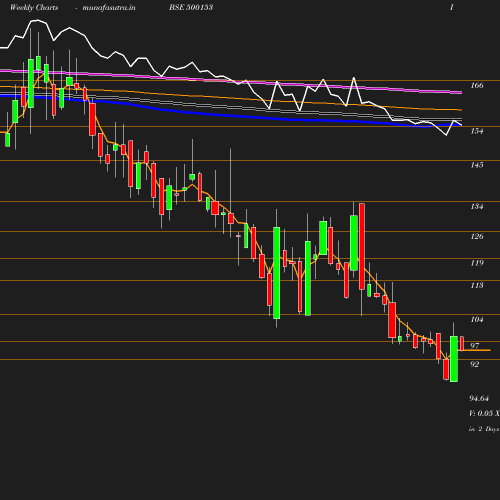Viewport: 500px width, 500px height.
Task: Click the 104 price axis label
Action: (477, 319)
